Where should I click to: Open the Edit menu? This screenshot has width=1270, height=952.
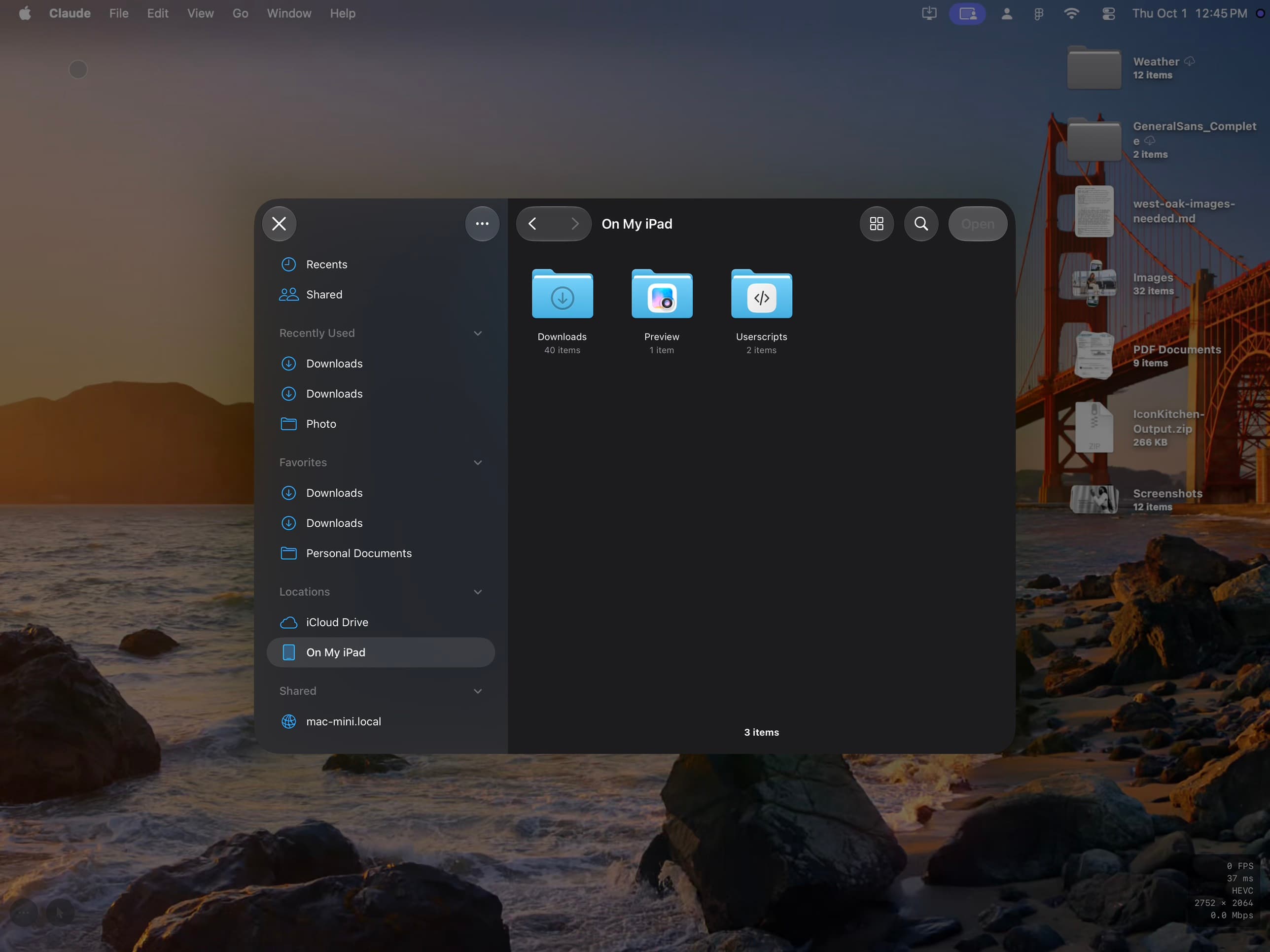coord(158,13)
